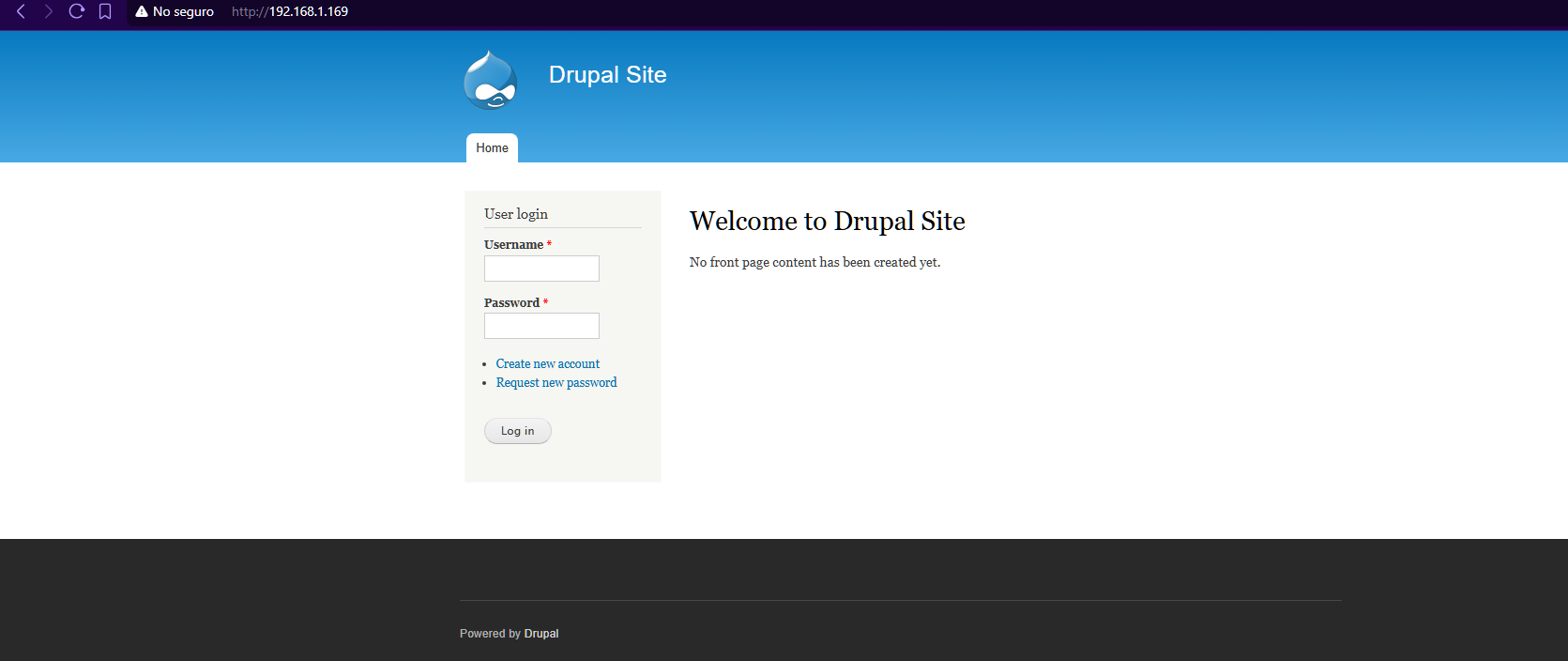
Task: Click the bookmark icon in toolbar
Action: 105,11
